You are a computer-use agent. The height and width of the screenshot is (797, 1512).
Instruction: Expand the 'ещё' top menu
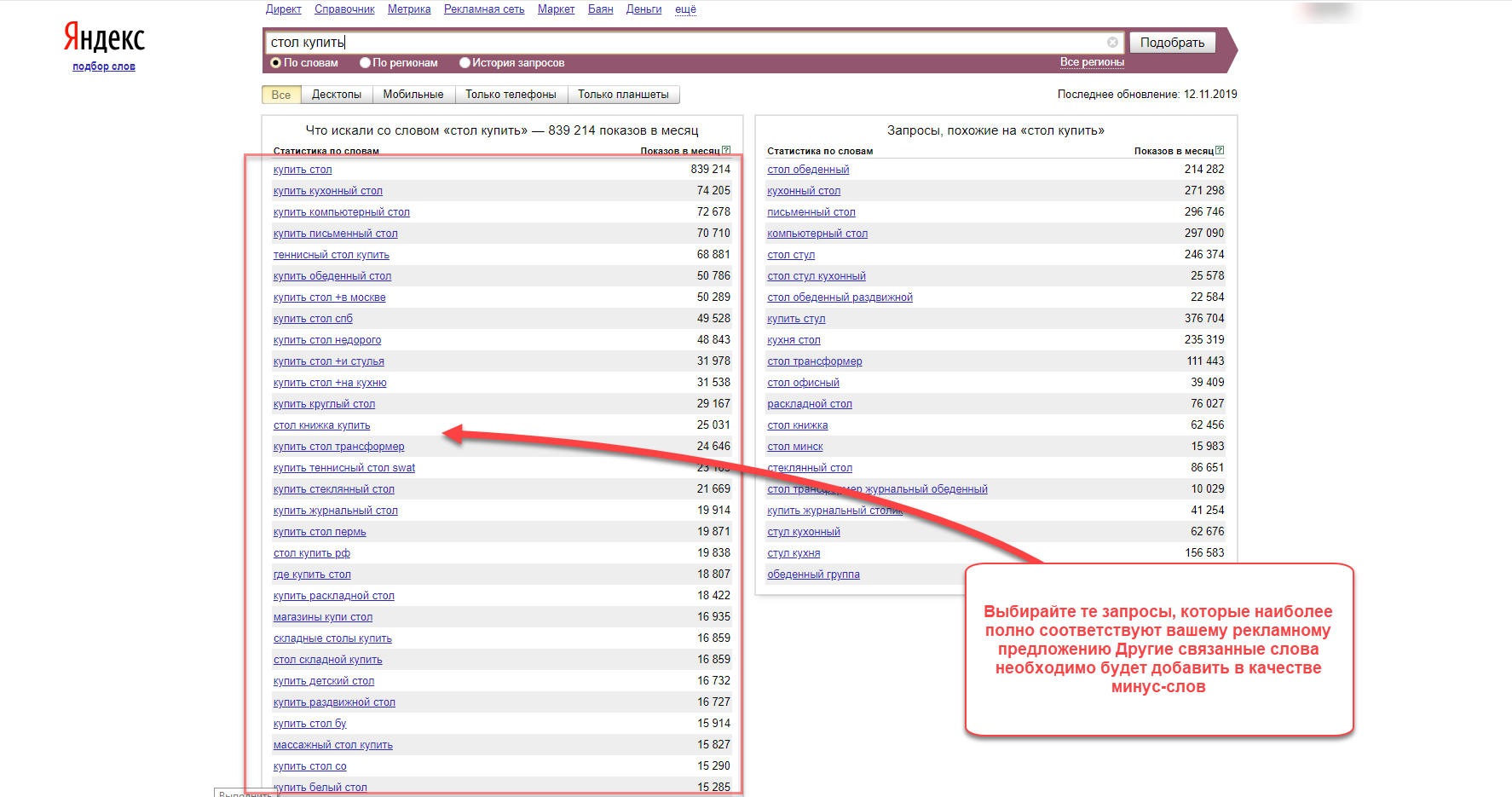tap(685, 9)
